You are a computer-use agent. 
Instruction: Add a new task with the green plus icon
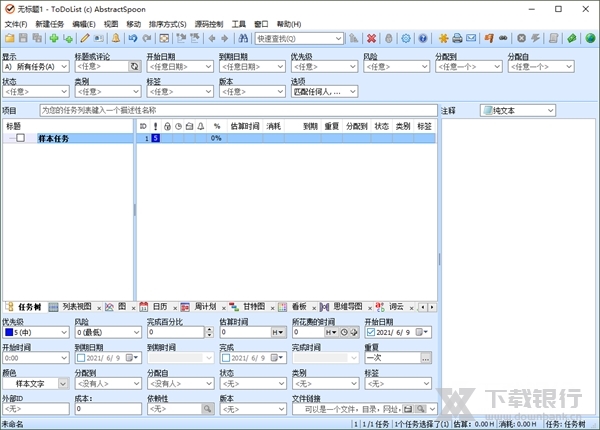(x=54, y=38)
